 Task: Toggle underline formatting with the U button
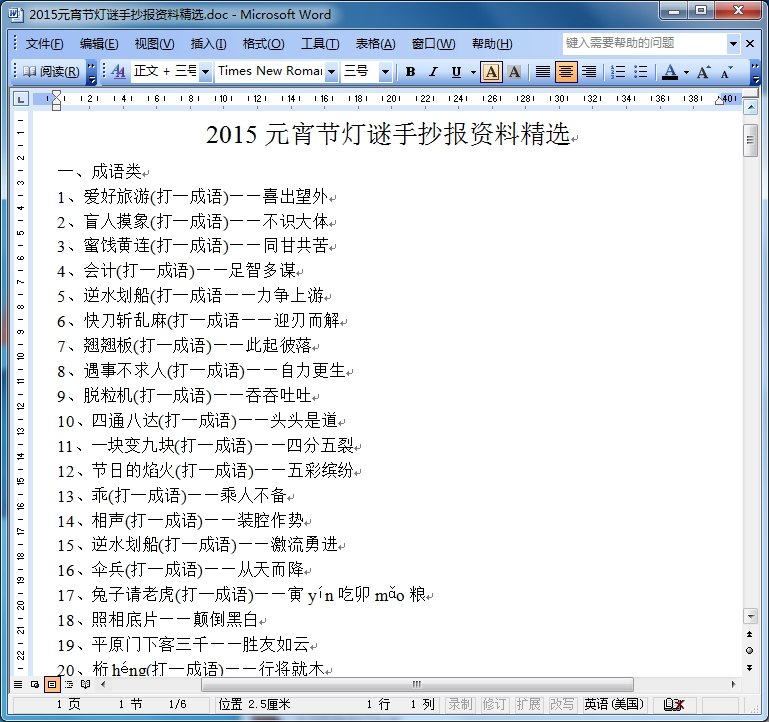[456, 72]
